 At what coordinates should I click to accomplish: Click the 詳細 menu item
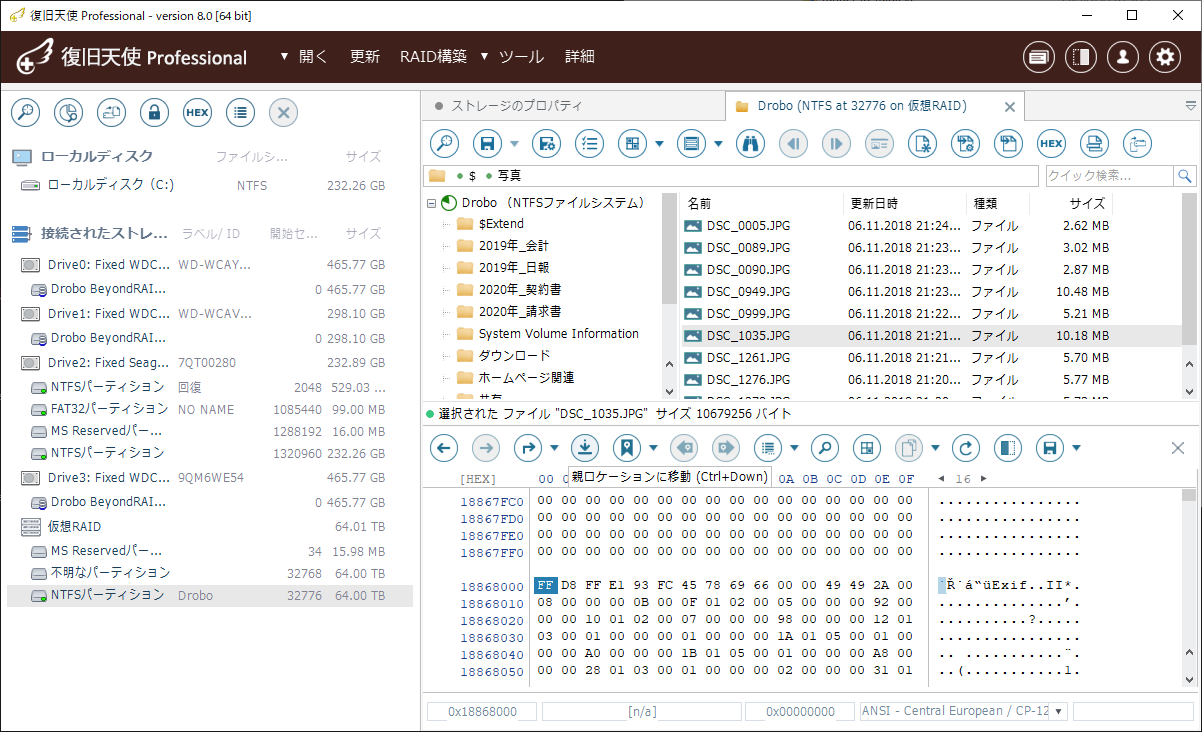click(x=580, y=57)
